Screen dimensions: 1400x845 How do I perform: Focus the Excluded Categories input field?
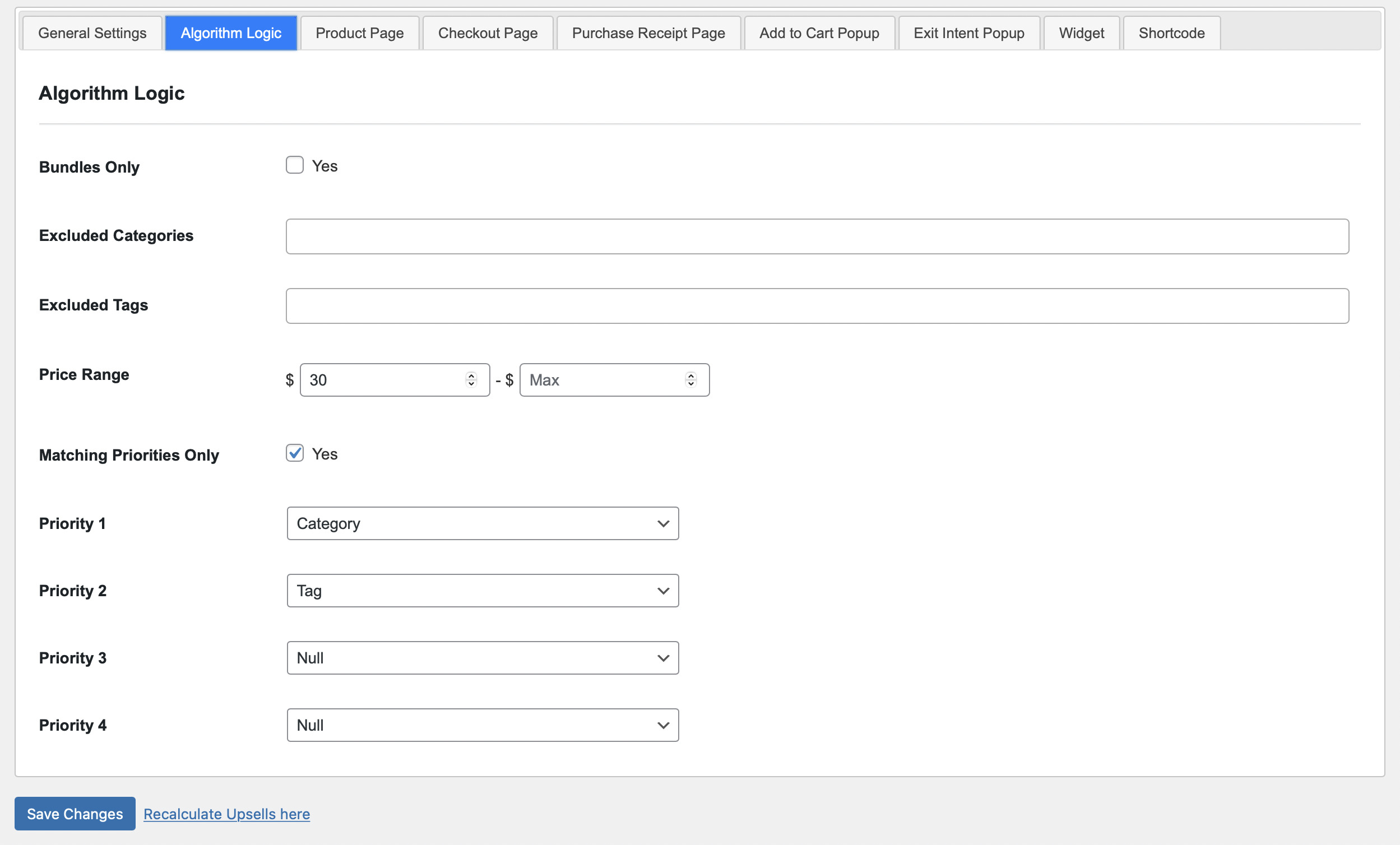817,236
